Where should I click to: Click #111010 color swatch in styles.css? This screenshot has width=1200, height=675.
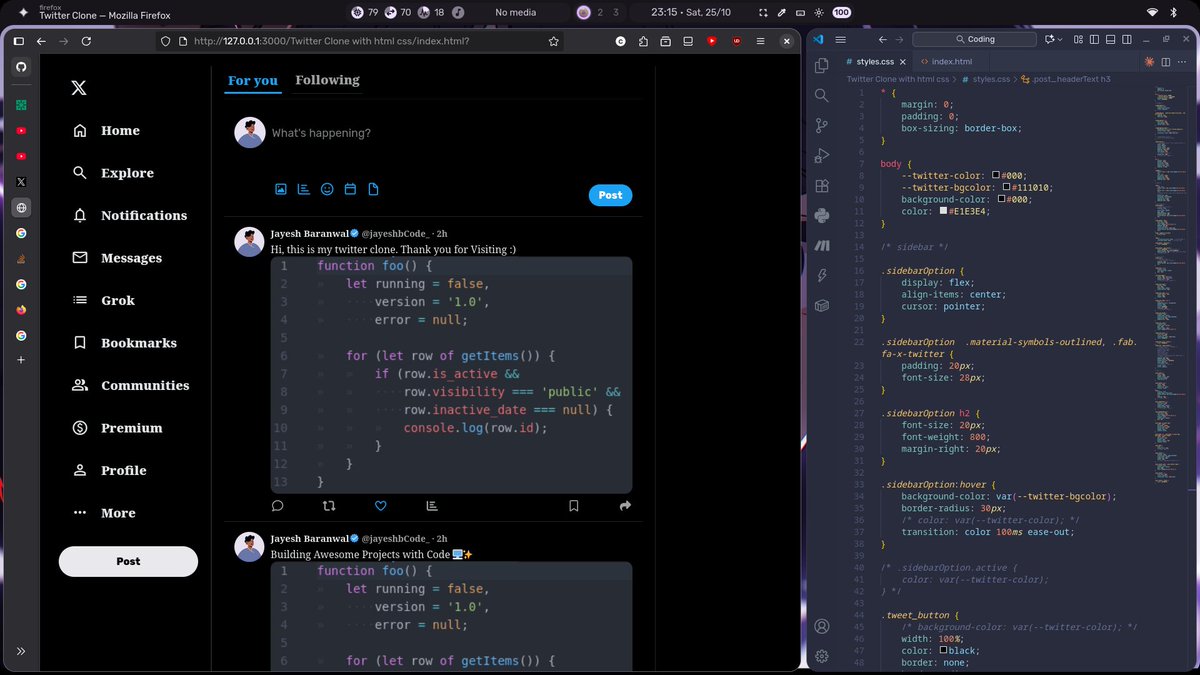tap(1006, 187)
